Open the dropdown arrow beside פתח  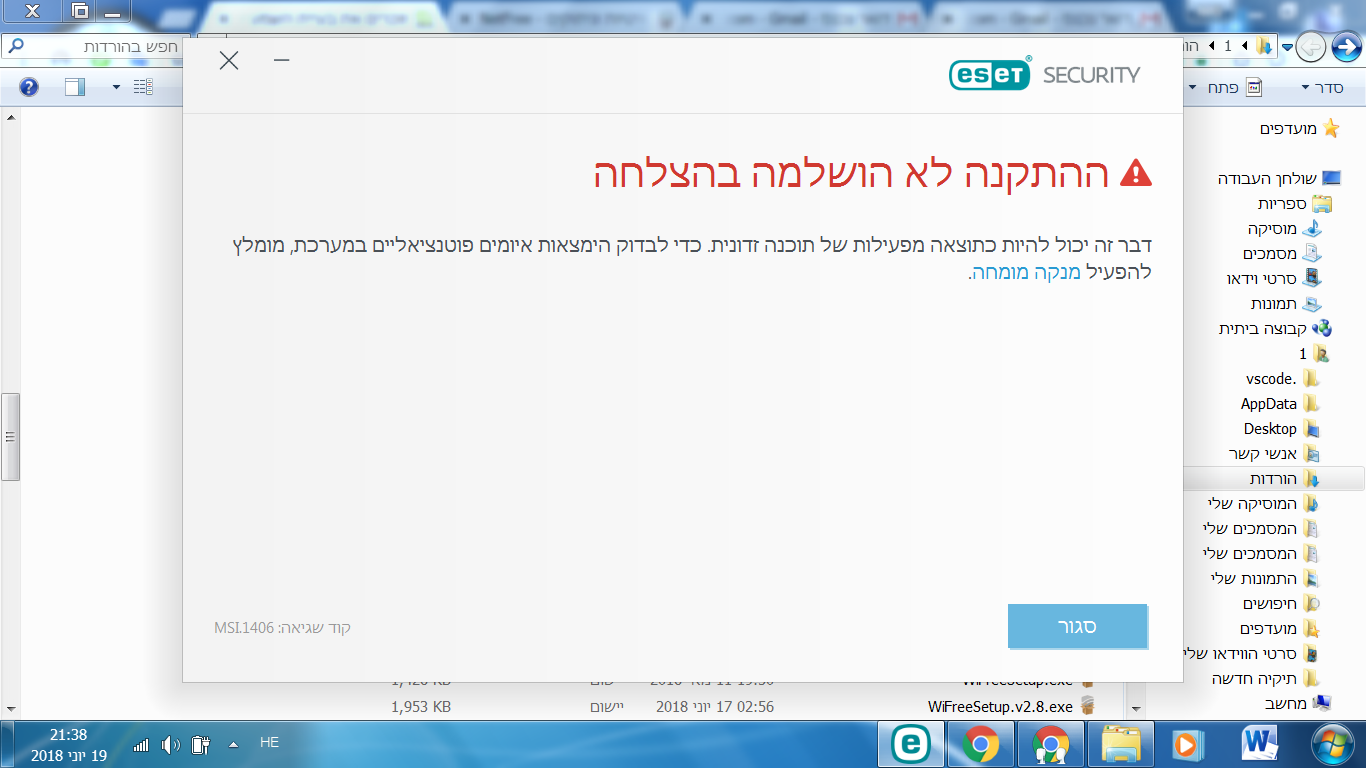pyautogui.click(x=1192, y=88)
